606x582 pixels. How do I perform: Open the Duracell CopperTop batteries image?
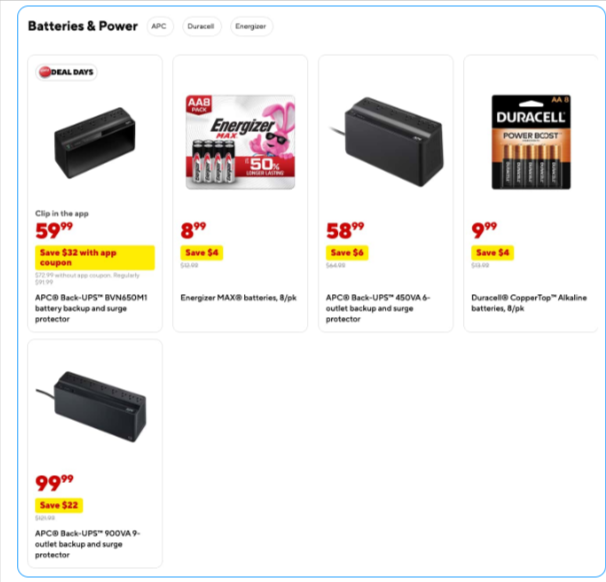point(530,140)
